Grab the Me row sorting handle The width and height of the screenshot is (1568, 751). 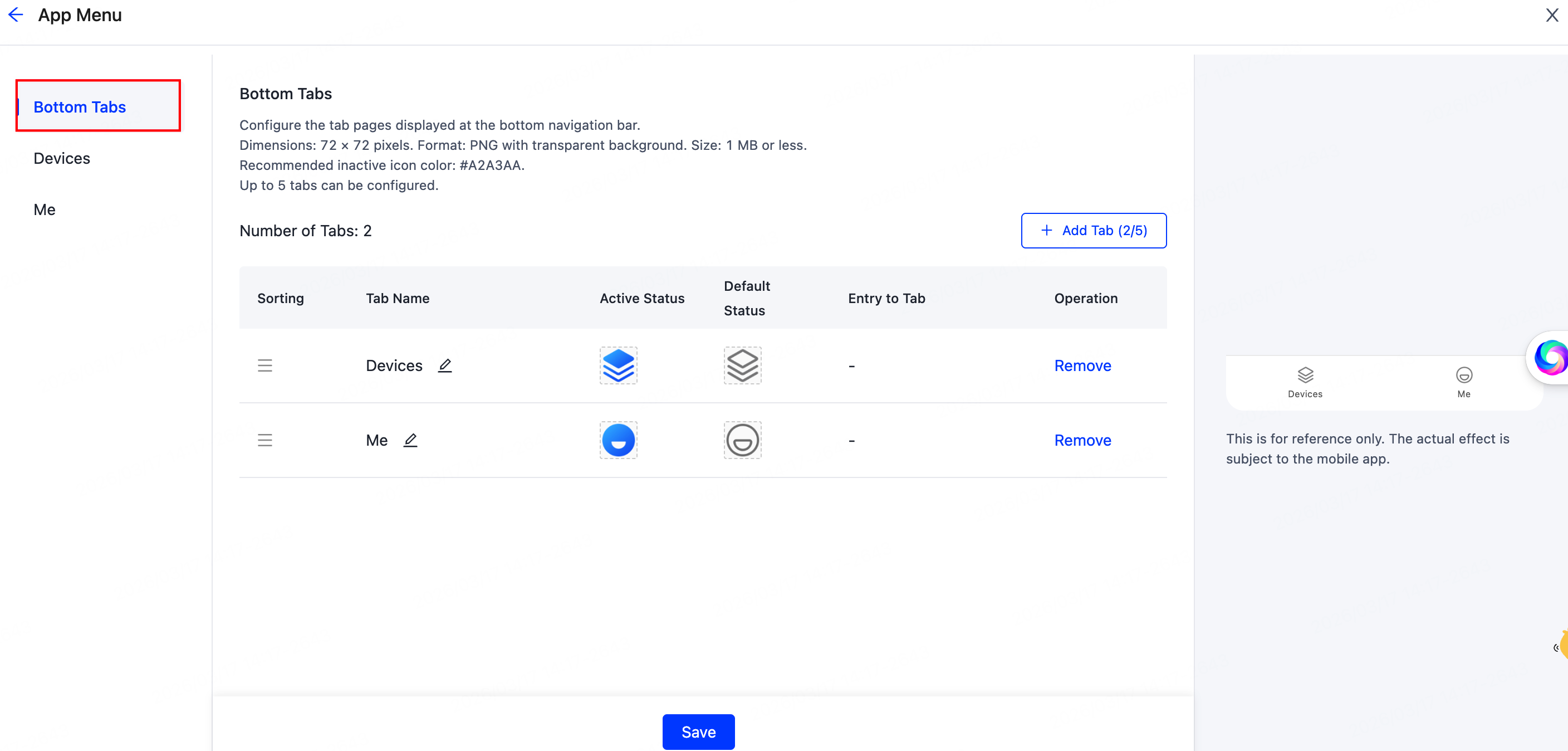coord(265,440)
